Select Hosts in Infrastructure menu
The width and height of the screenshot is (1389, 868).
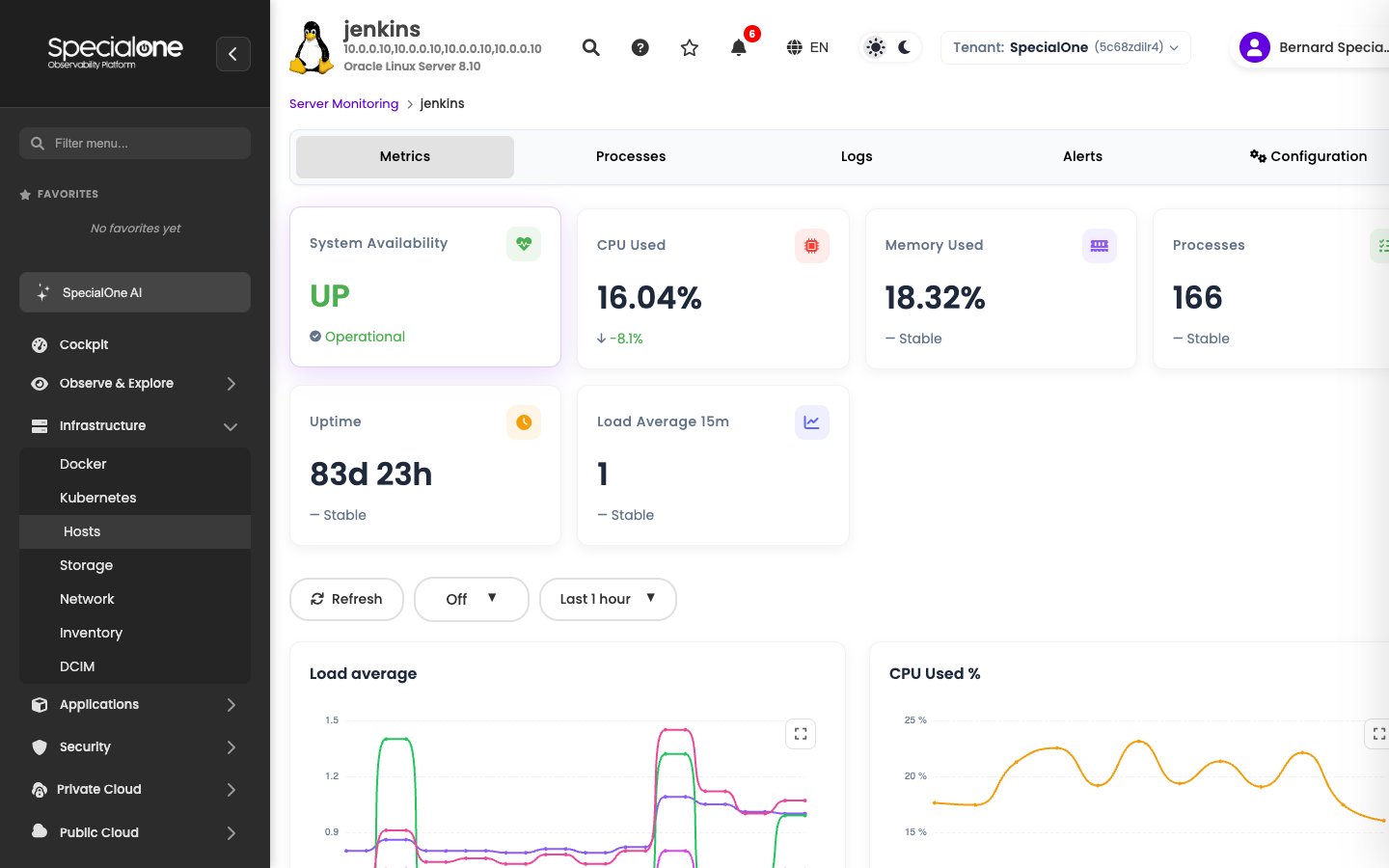coord(135,531)
